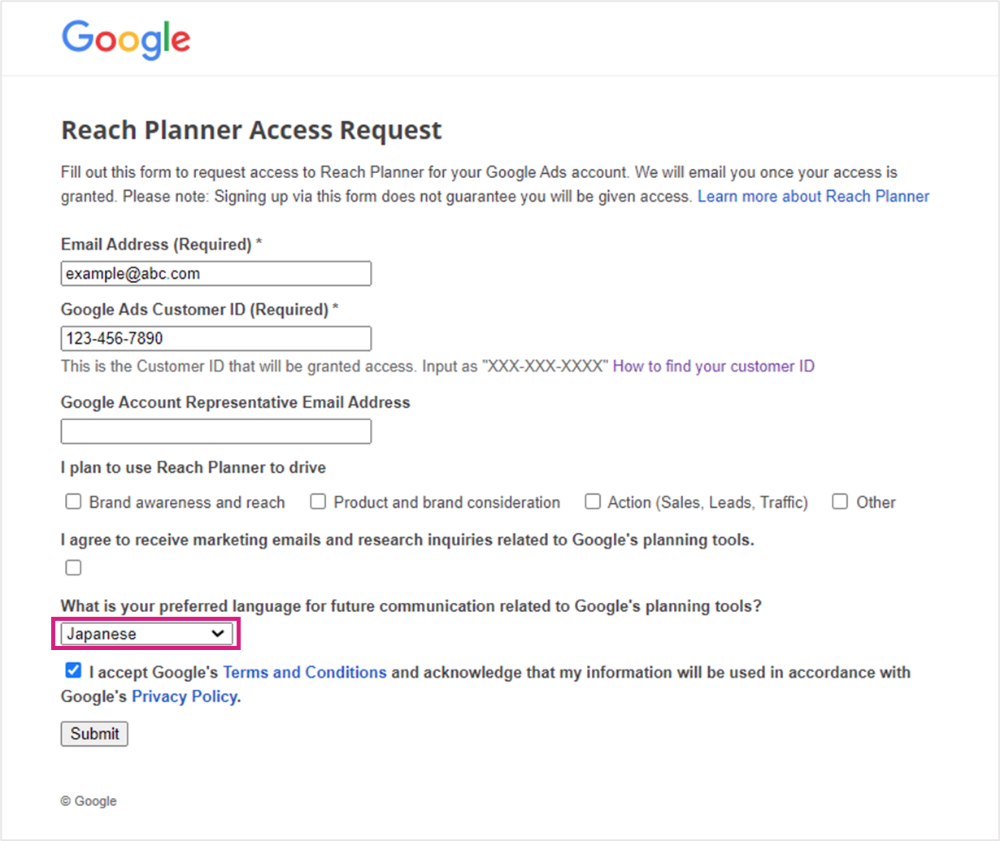Open Learn more about Reach Planner link
Image resolution: width=1000 pixels, height=841 pixels.
point(813,196)
